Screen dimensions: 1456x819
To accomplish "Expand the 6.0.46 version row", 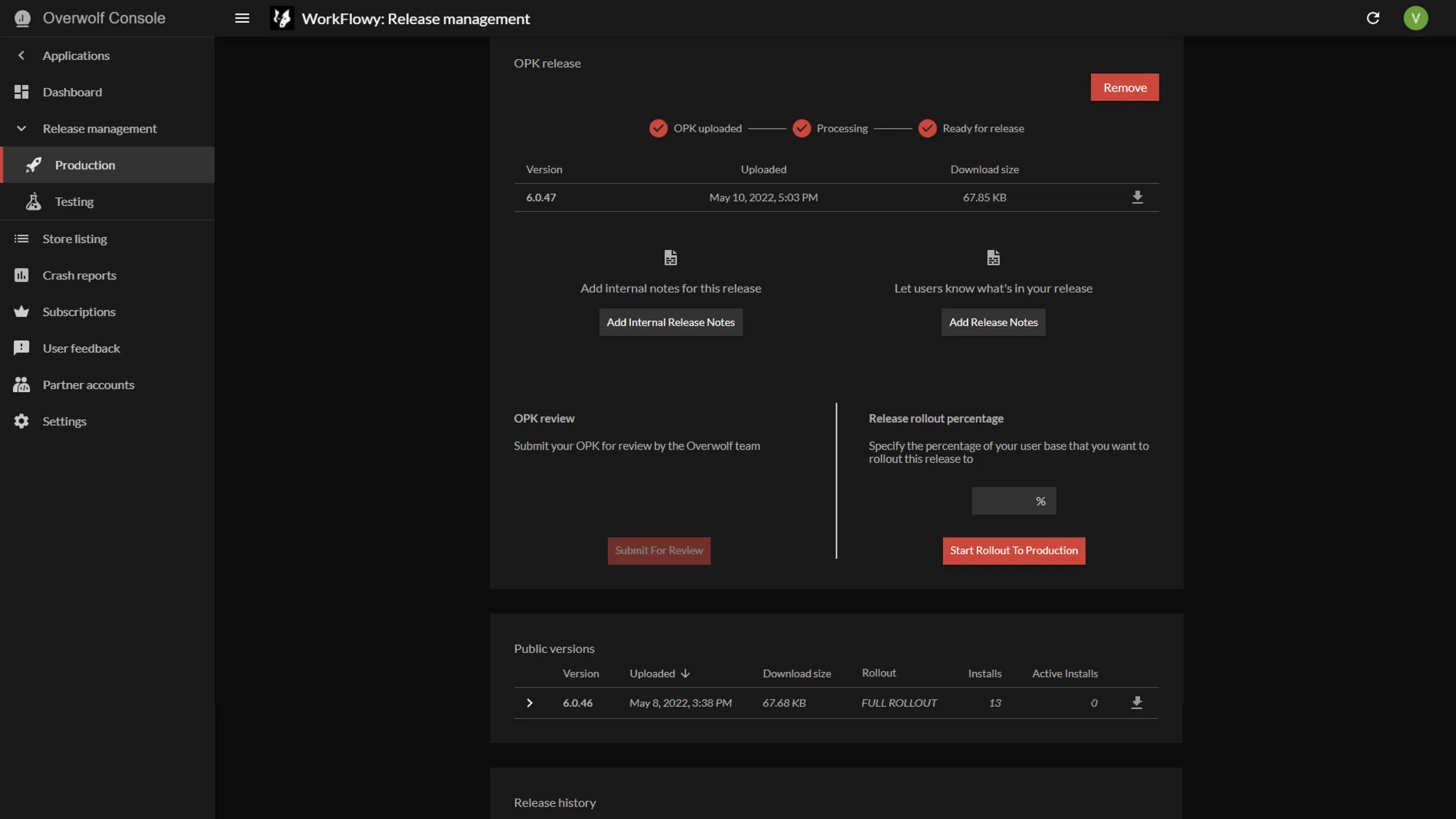I will [x=529, y=703].
